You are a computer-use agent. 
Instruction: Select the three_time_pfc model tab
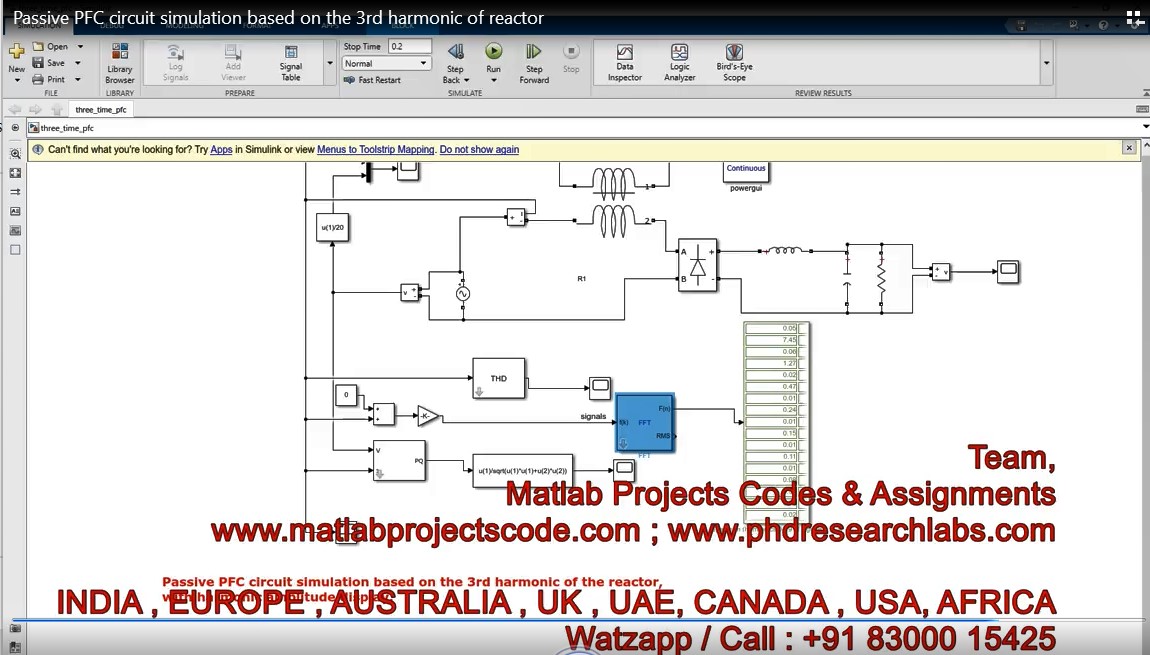101,109
